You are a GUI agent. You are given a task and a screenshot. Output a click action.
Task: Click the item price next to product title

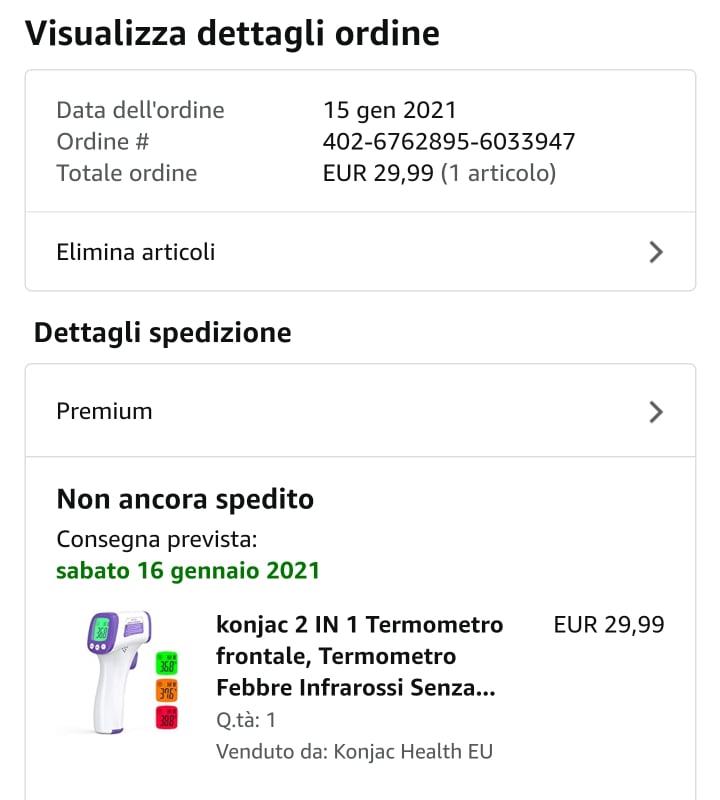tap(608, 625)
